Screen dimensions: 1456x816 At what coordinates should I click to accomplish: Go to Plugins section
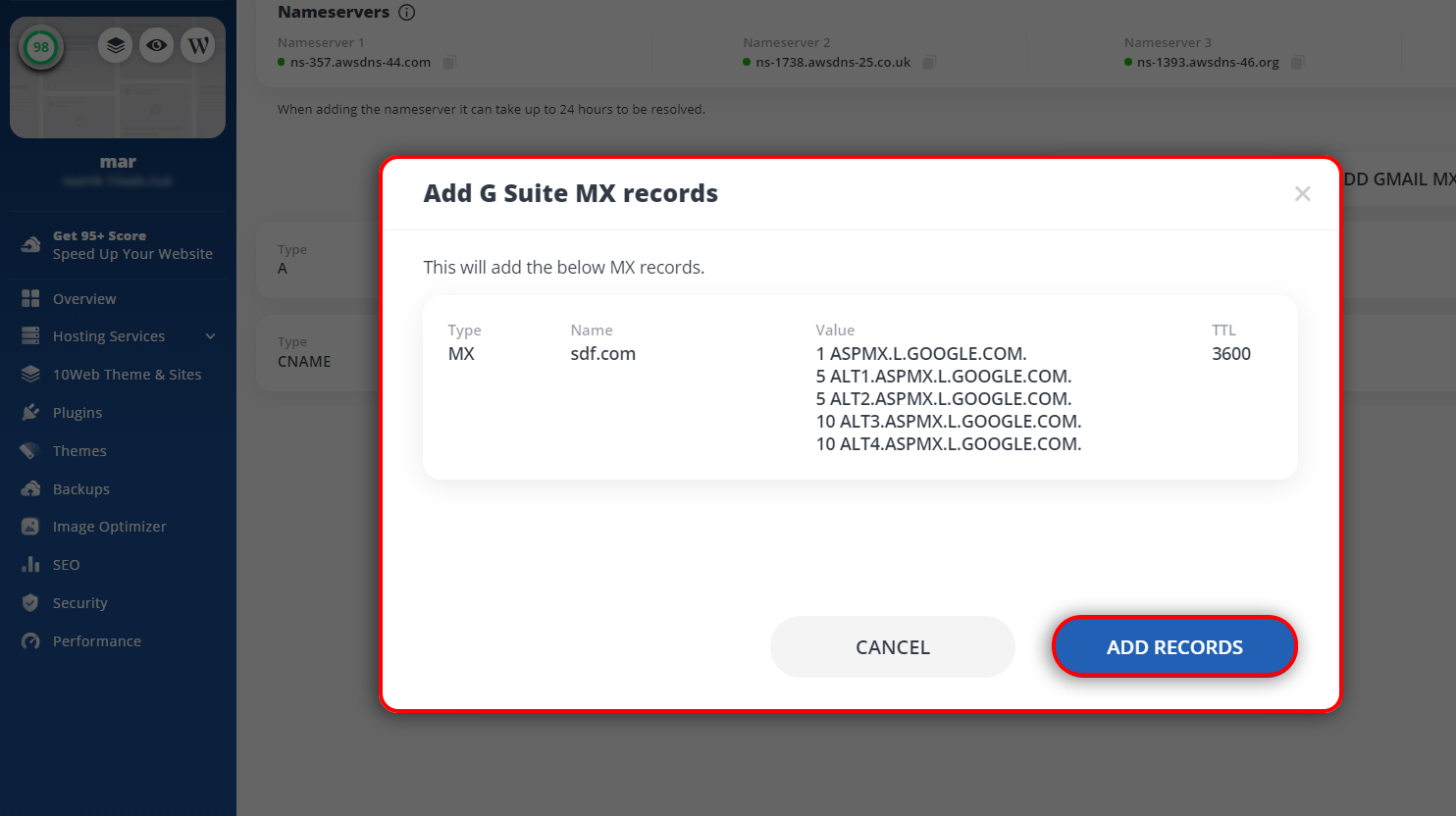(x=78, y=413)
